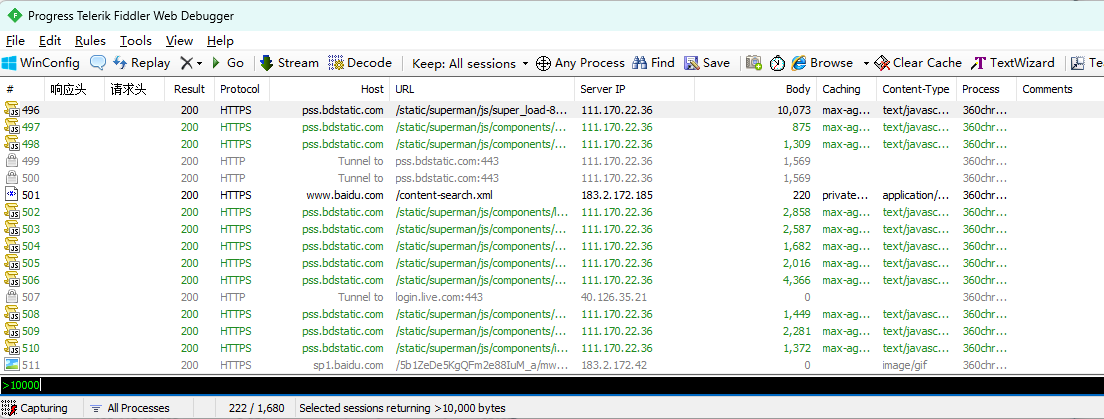This screenshot has height=419, width=1104.
Task: Click the Server IP column header
Action: (x=634, y=89)
